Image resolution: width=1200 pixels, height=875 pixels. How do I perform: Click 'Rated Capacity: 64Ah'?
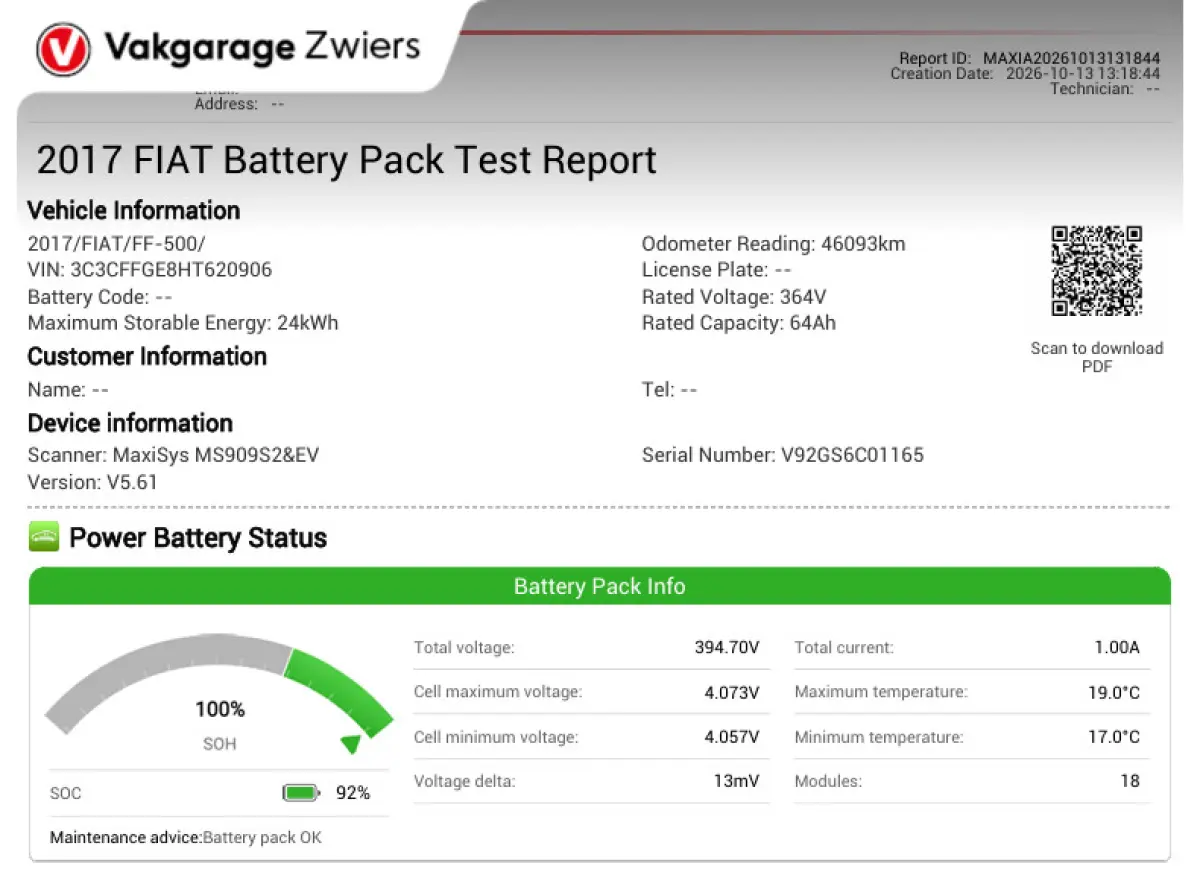(739, 323)
